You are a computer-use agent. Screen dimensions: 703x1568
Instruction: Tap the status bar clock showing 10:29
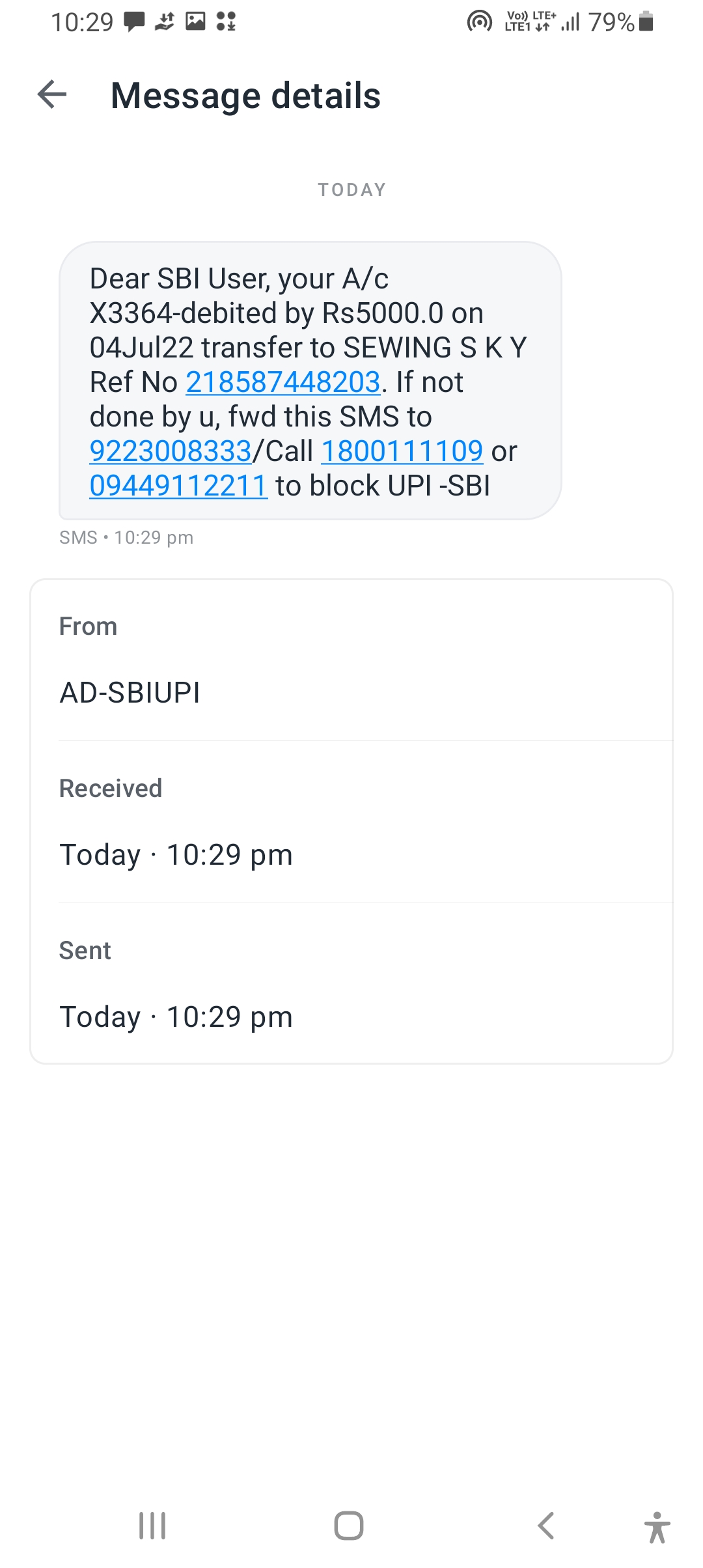tap(82, 22)
